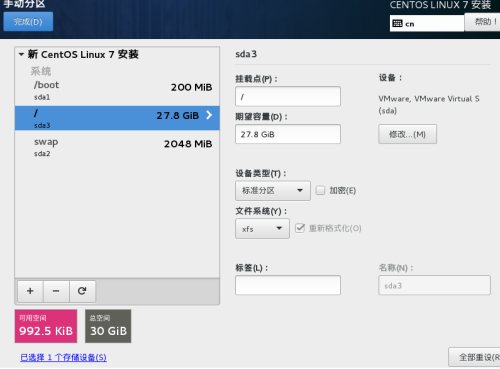
Task: Click the keyboard layout icon next to cn
Action: [x=397, y=23]
